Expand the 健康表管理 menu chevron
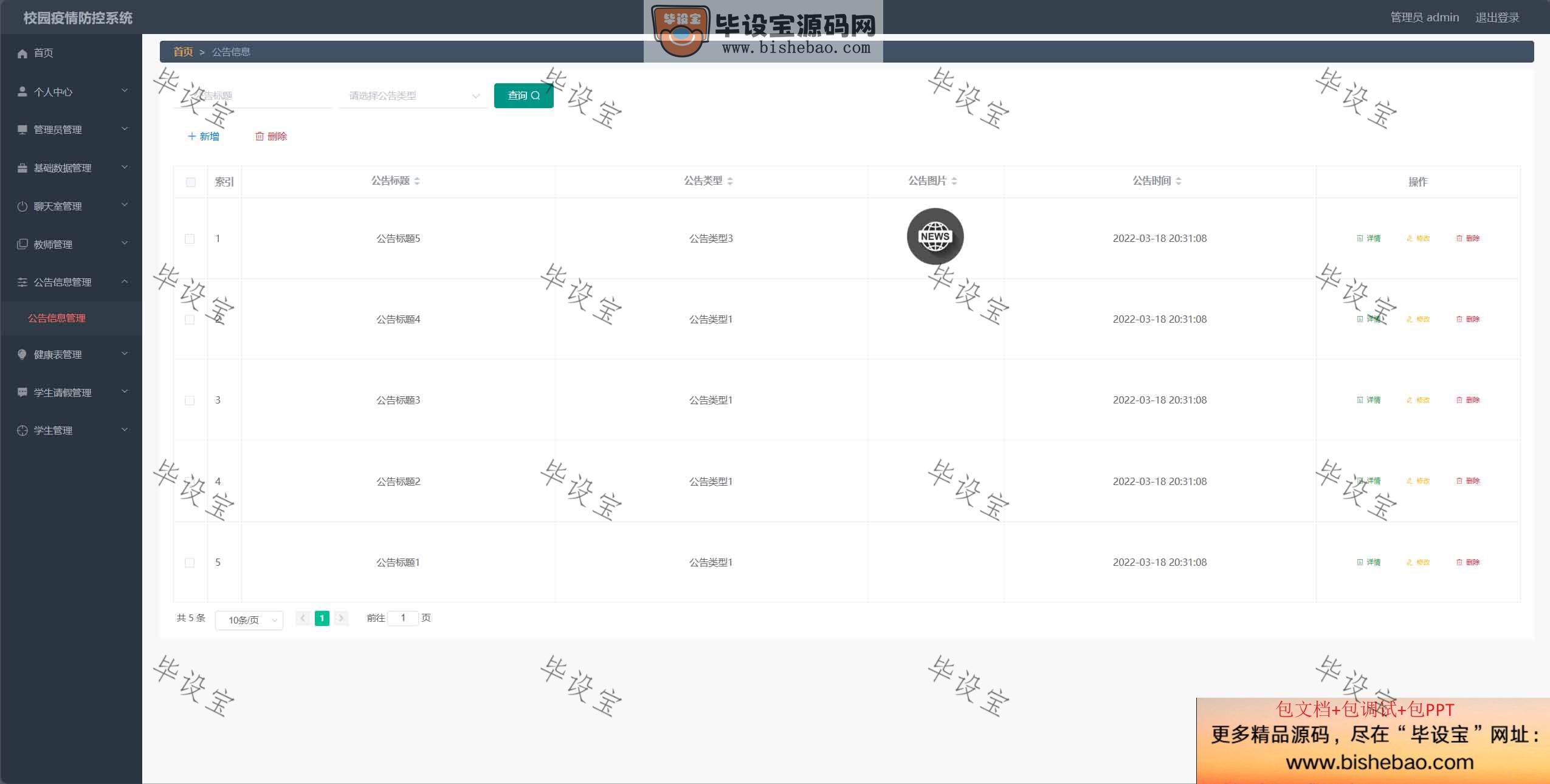This screenshot has height=784, width=1550. (125, 354)
